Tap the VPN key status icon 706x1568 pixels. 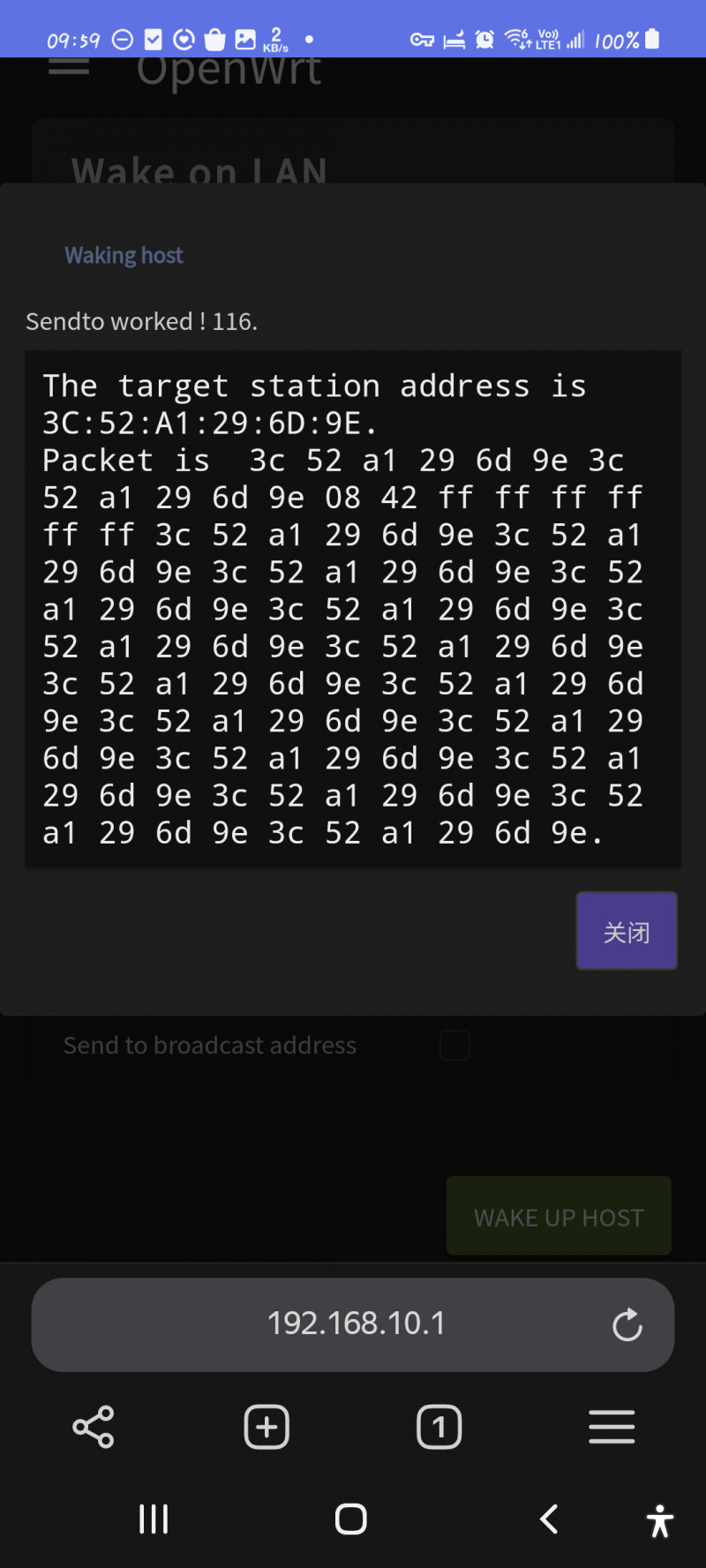pyautogui.click(x=422, y=40)
